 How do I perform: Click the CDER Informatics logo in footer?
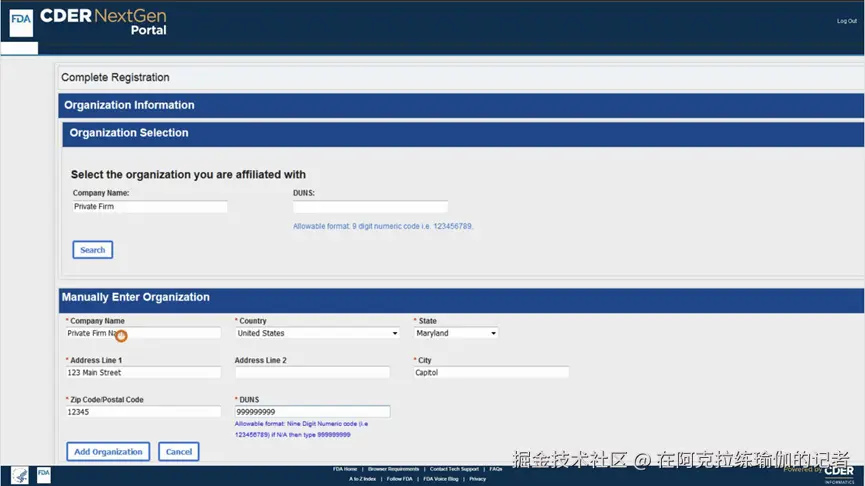pyautogui.click(x=839, y=474)
